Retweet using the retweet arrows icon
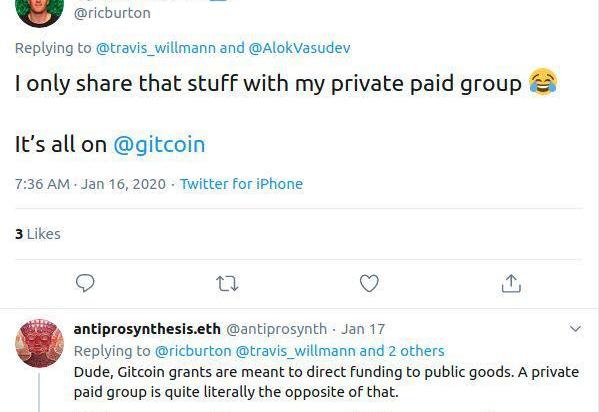This screenshot has height=412, width=599. 227,284
